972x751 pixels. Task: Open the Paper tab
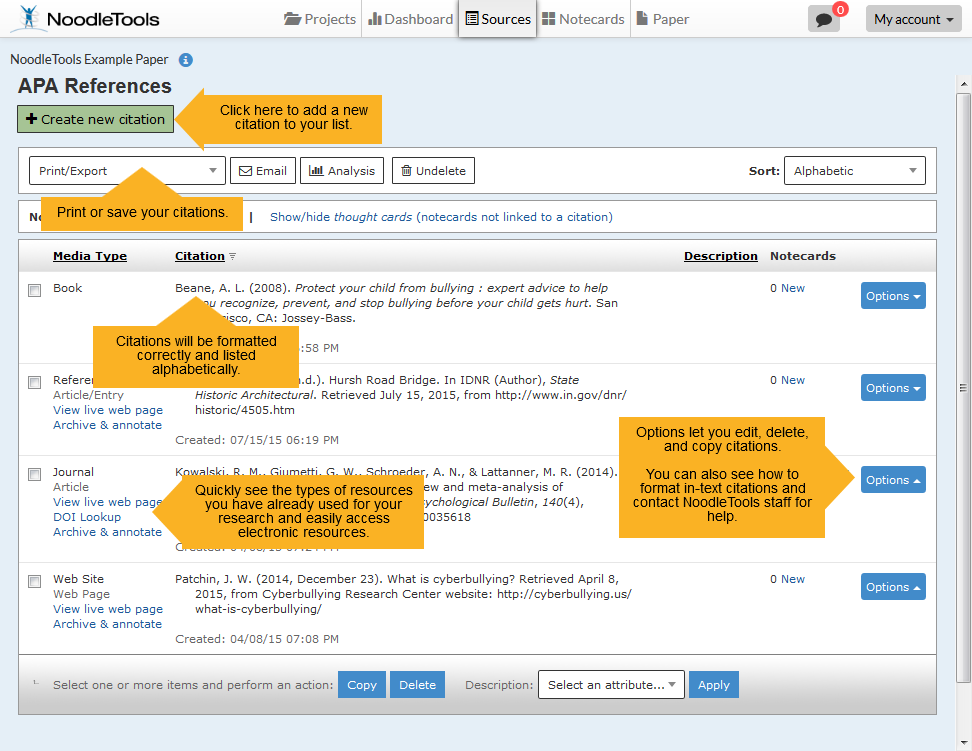tap(663, 19)
